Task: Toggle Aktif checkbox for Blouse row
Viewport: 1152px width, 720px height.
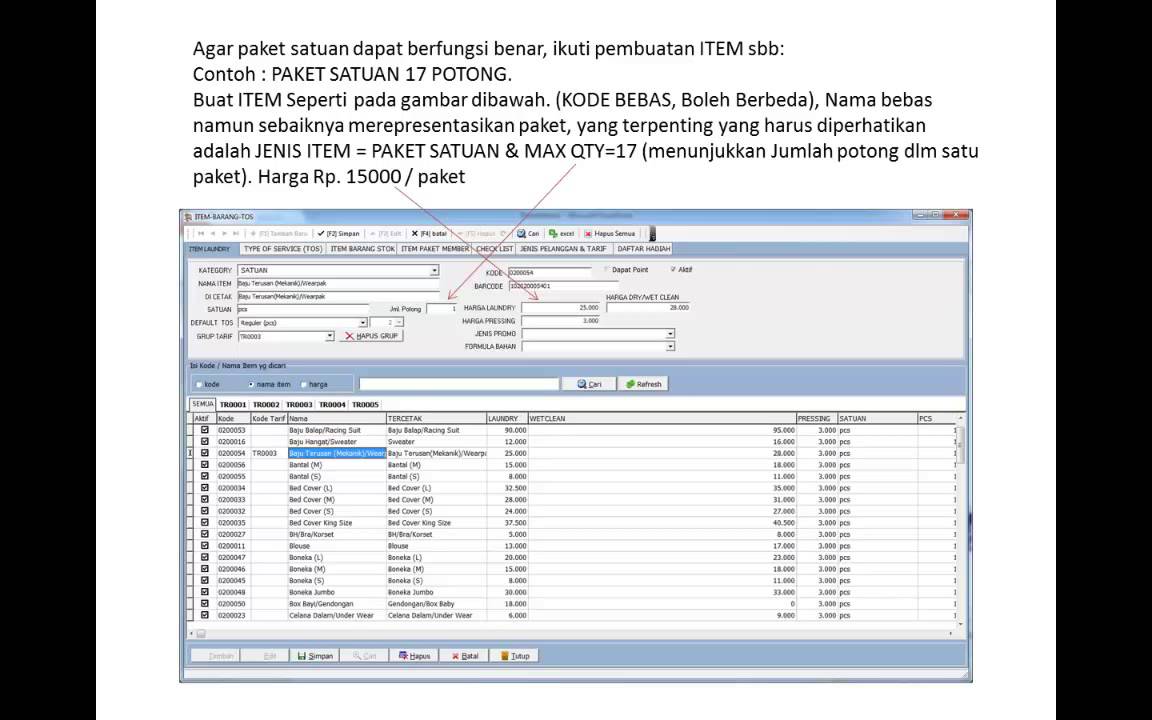Action: coord(204,546)
